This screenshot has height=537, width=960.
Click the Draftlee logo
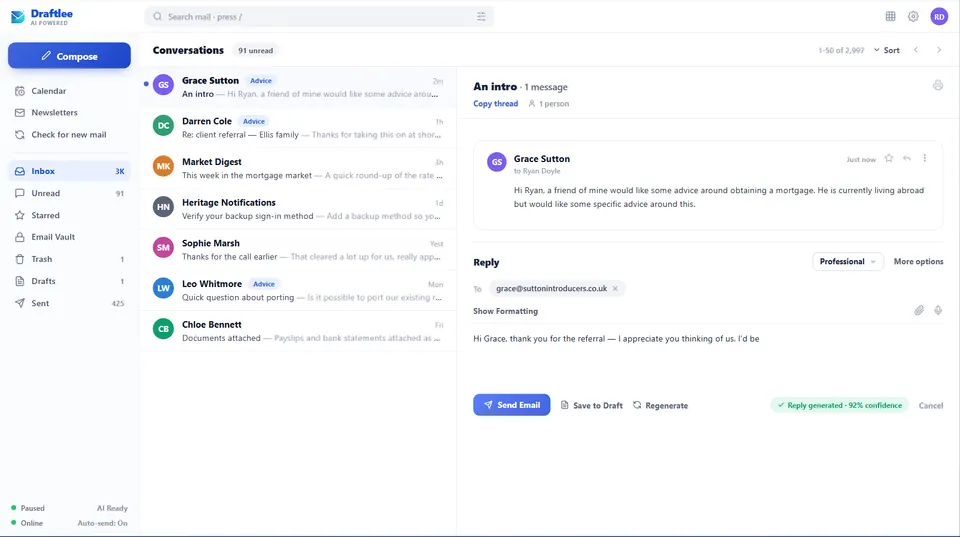coord(42,17)
